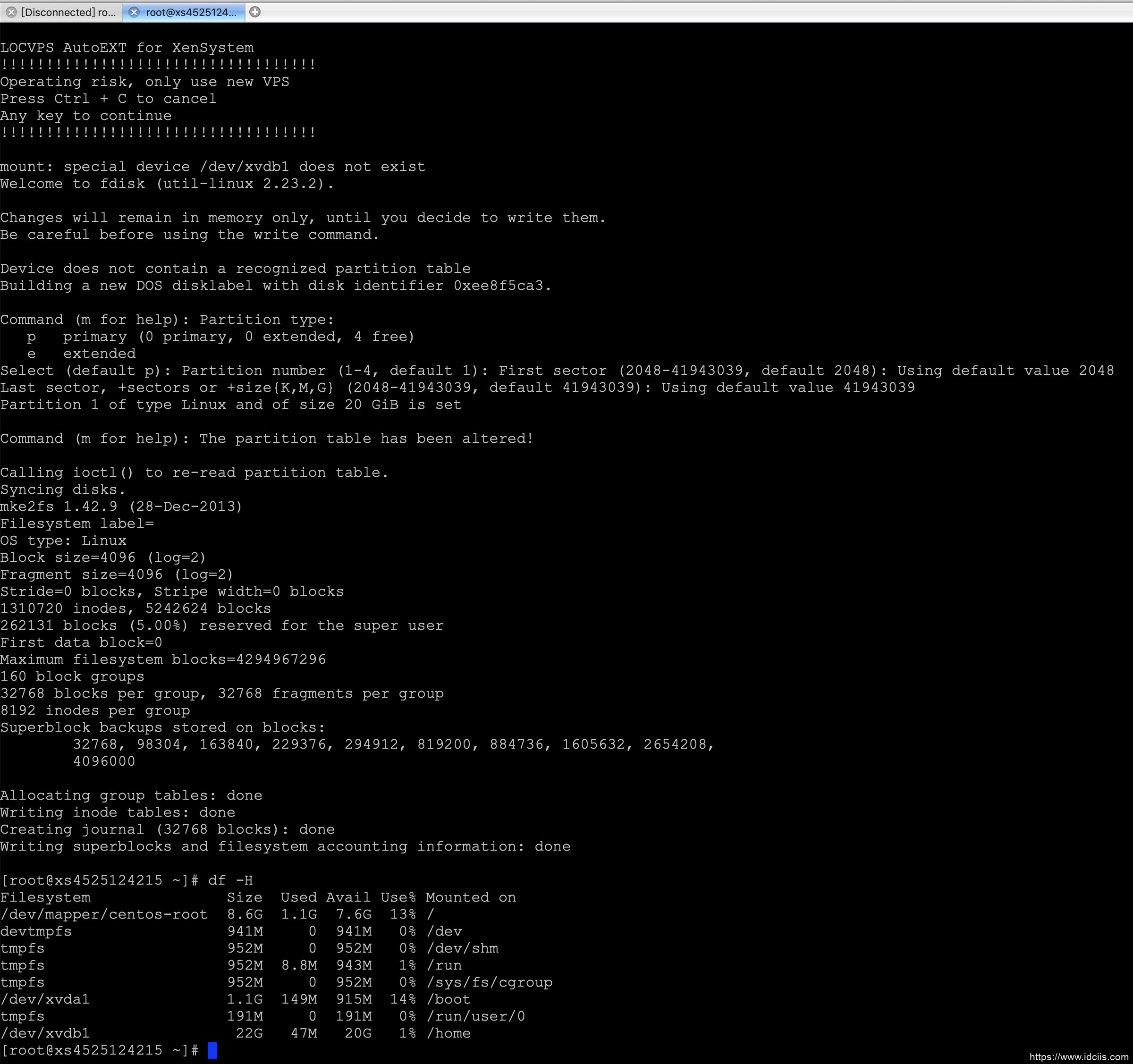Click the terminal cursor at the prompt
The height and width of the screenshot is (1064, 1133).
(212, 1050)
